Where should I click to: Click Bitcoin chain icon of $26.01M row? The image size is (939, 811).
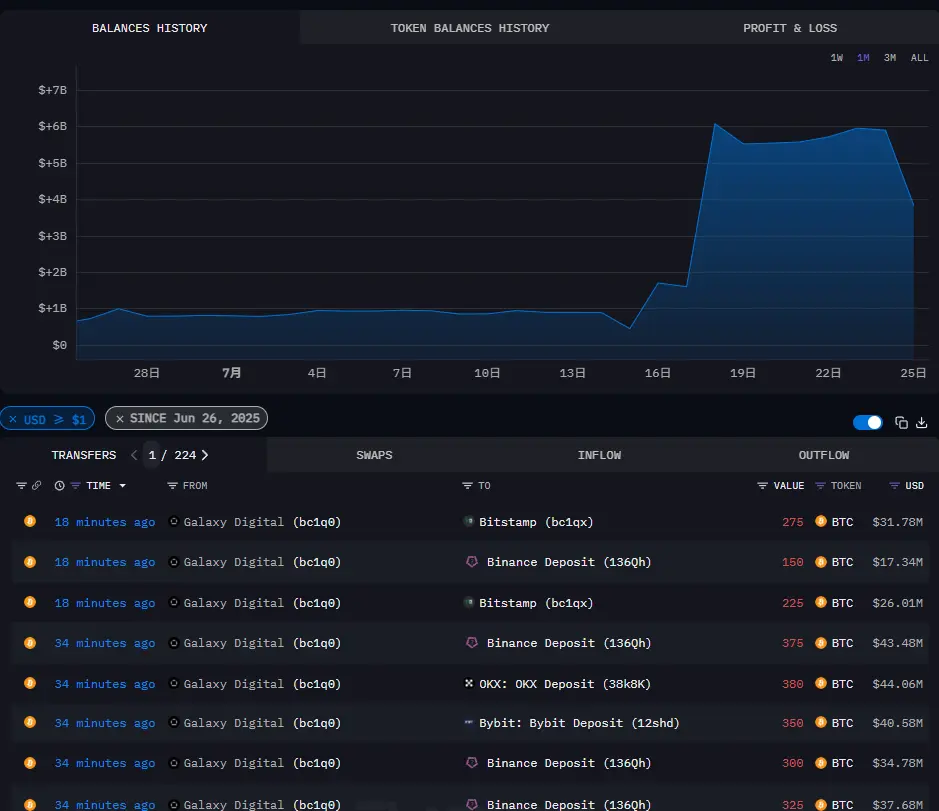[x=29, y=602]
